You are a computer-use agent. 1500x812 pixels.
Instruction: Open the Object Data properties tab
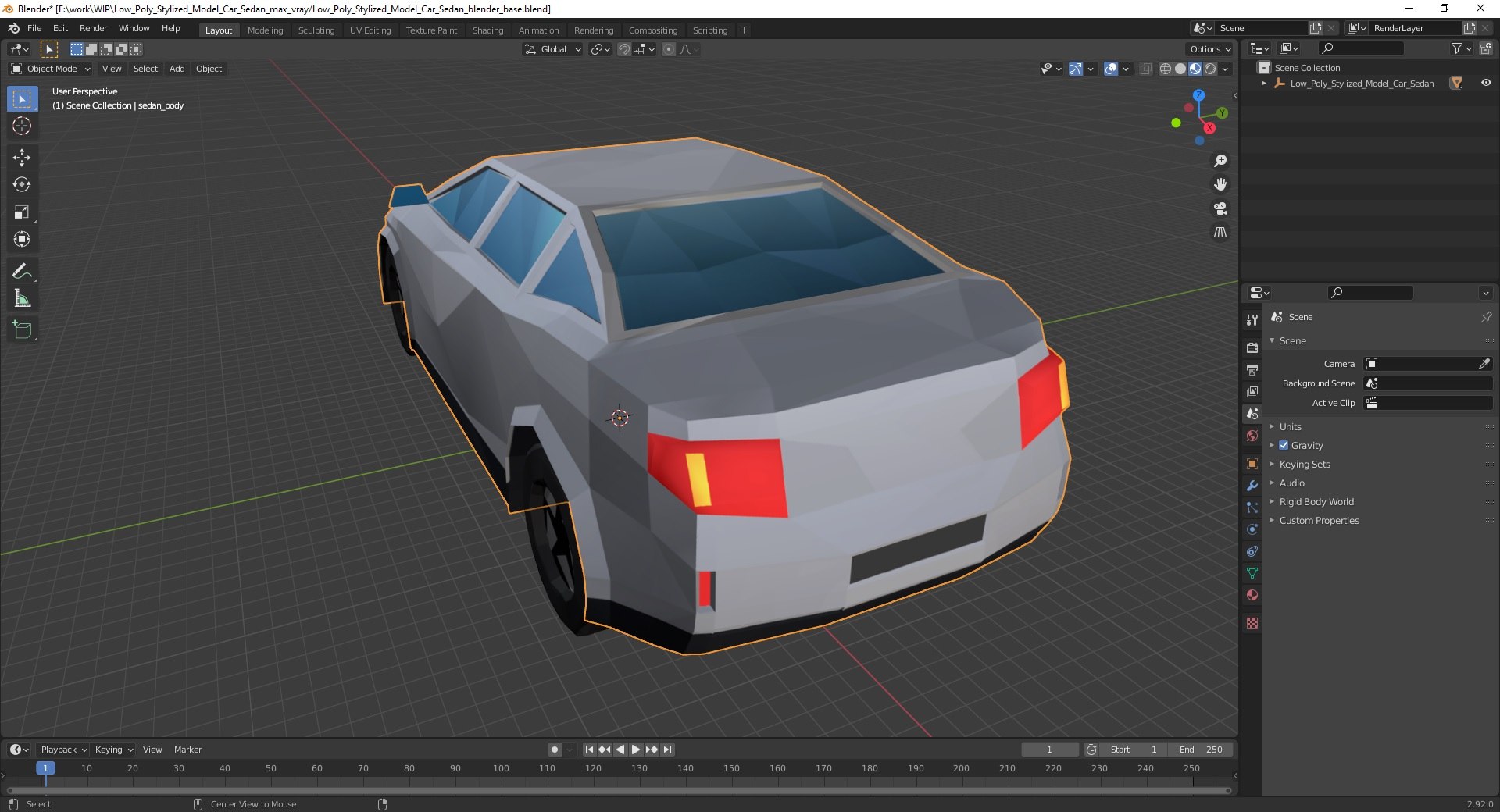[x=1252, y=573]
